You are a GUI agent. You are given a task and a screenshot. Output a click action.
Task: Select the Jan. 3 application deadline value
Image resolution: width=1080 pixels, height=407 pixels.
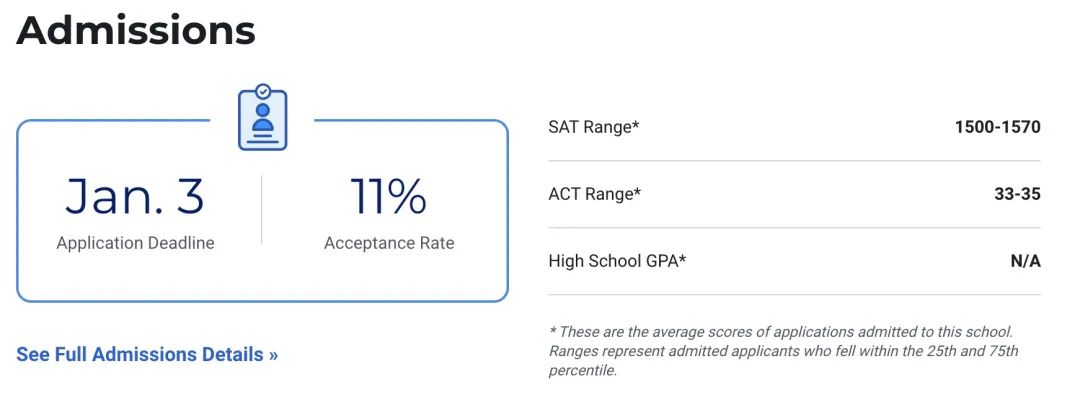pyautogui.click(x=135, y=196)
